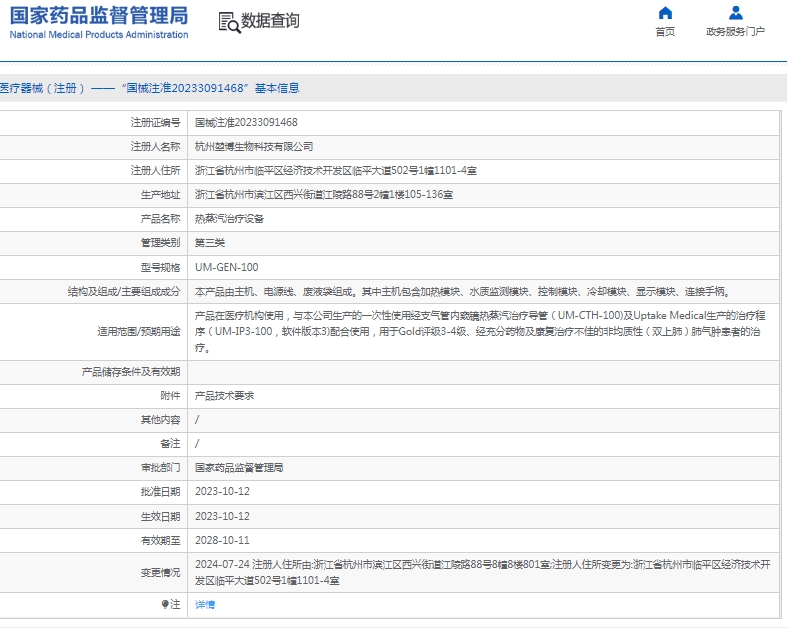Click the 型号规格 row label
The image size is (787, 637).
[160, 267]
